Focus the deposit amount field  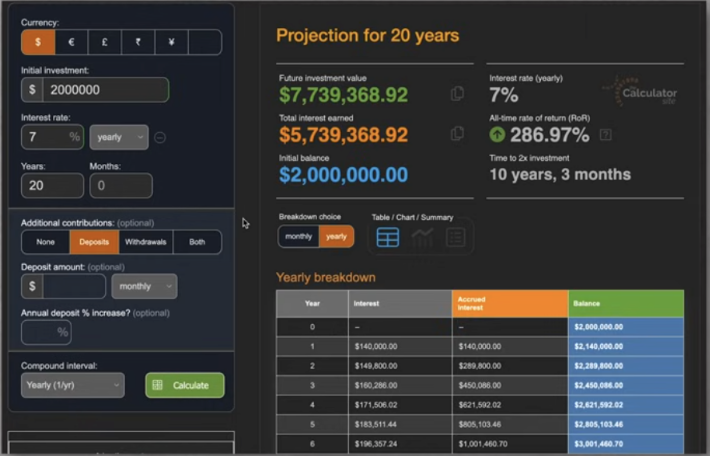coord(74,286)
